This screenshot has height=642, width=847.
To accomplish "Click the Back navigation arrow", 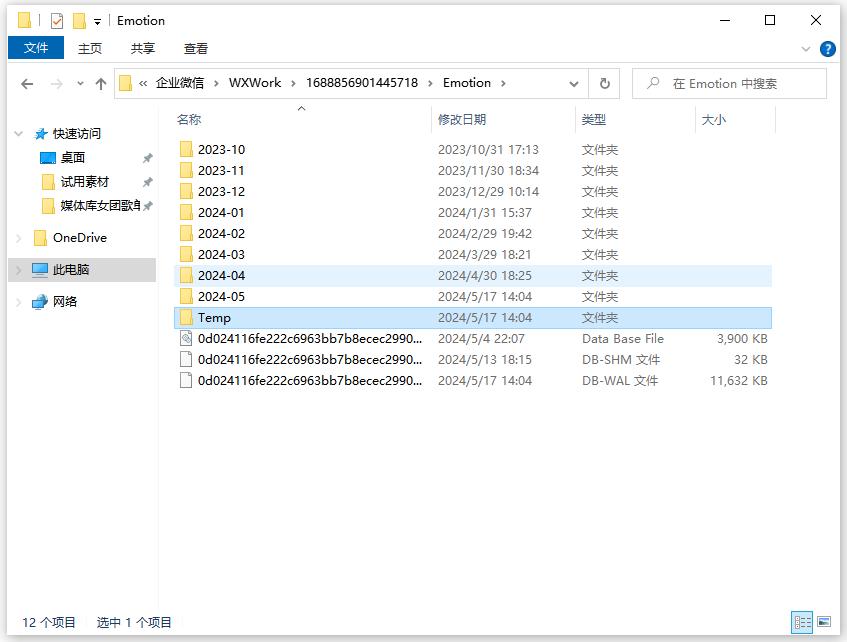I will 27,84.
